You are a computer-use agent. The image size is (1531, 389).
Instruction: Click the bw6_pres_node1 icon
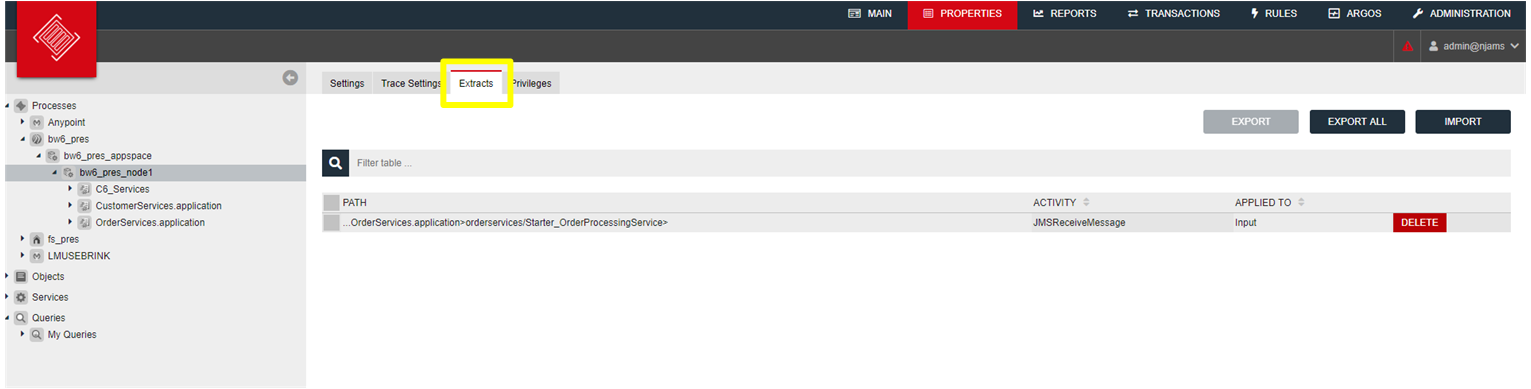coord(69,173)
